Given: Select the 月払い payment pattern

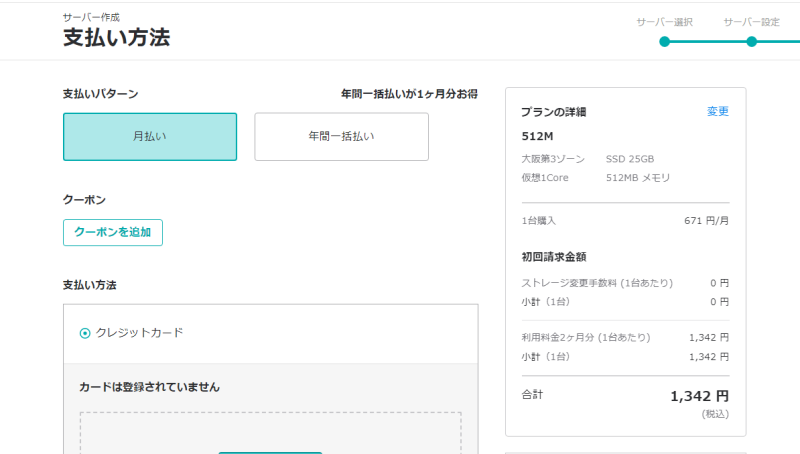Looking at the screenshot, I should [150, 137].
